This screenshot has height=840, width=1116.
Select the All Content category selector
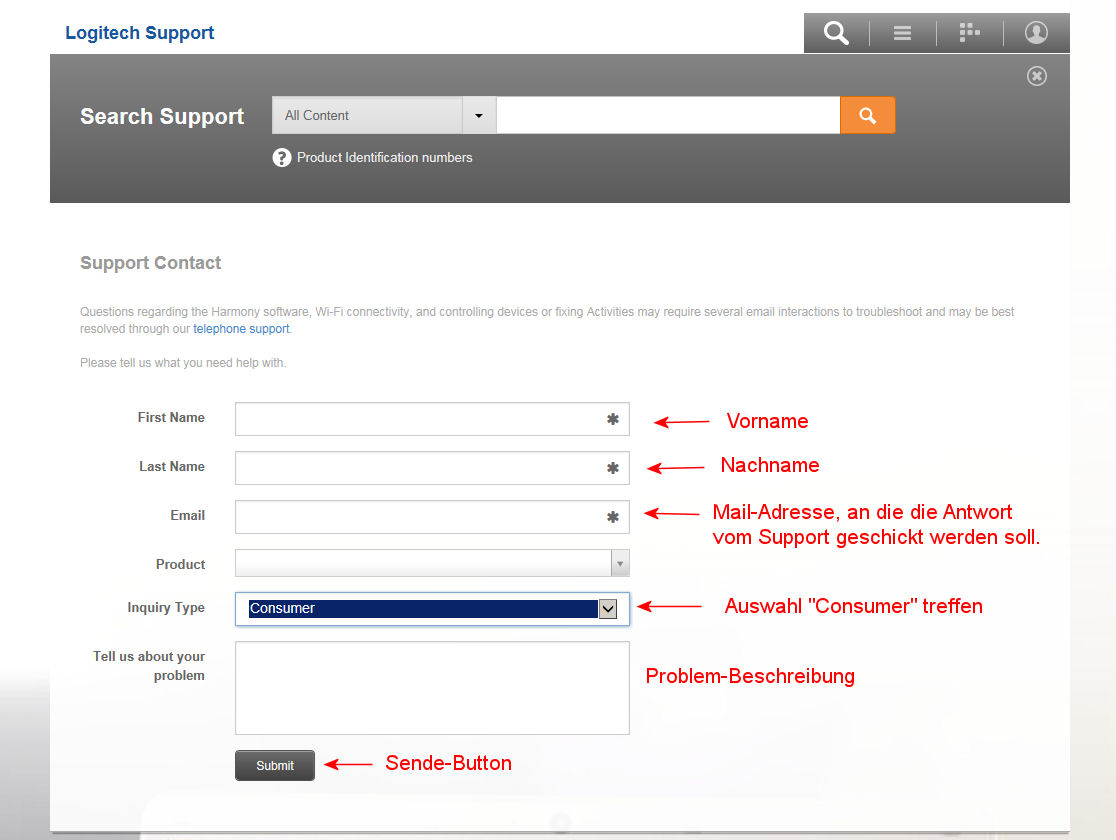367,115
